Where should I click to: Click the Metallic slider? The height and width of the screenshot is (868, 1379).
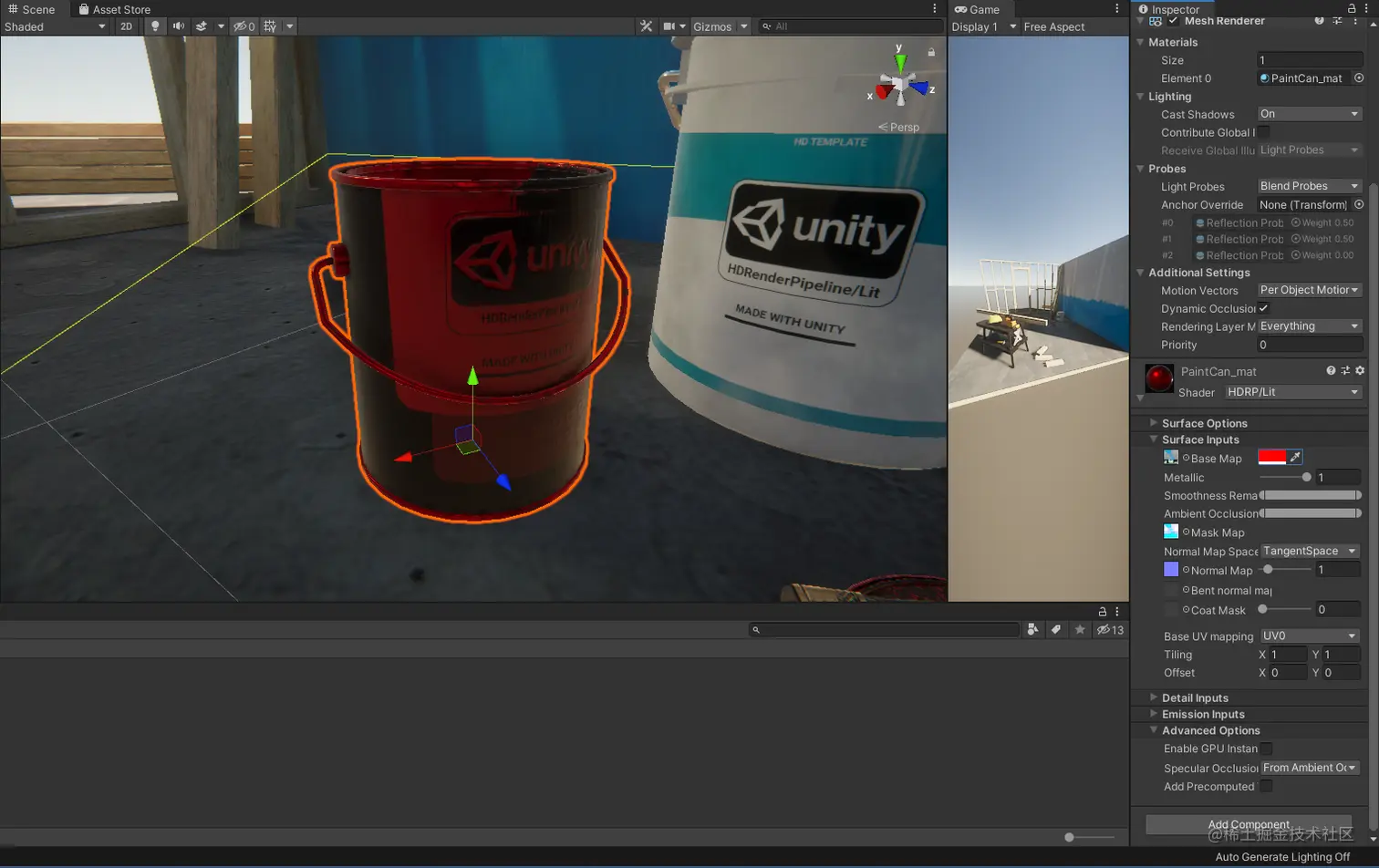click(x=1285, y=477)
